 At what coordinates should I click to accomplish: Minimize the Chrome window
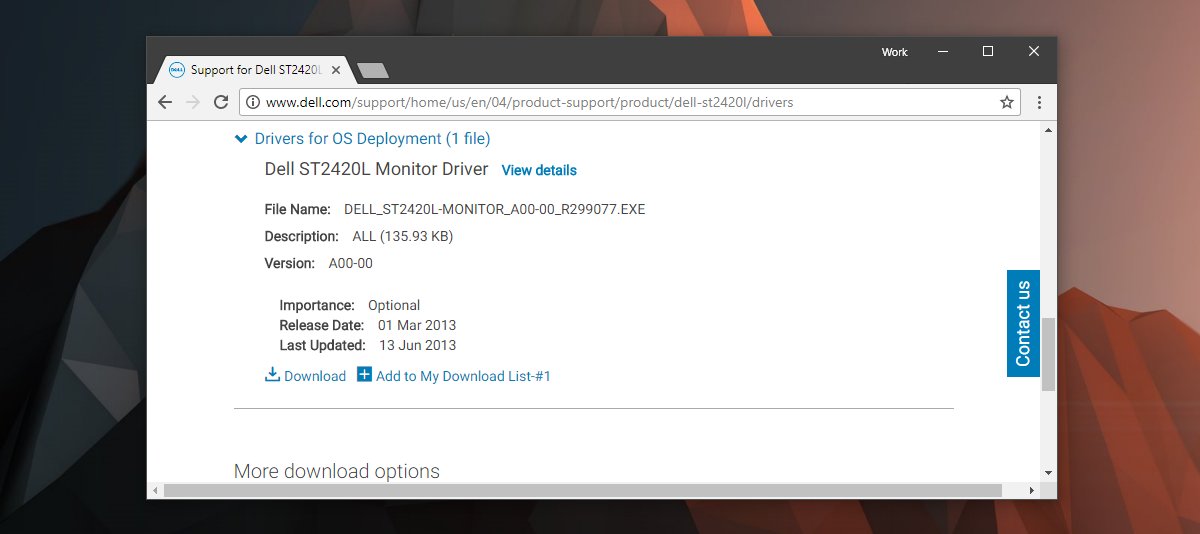[941, 51]
